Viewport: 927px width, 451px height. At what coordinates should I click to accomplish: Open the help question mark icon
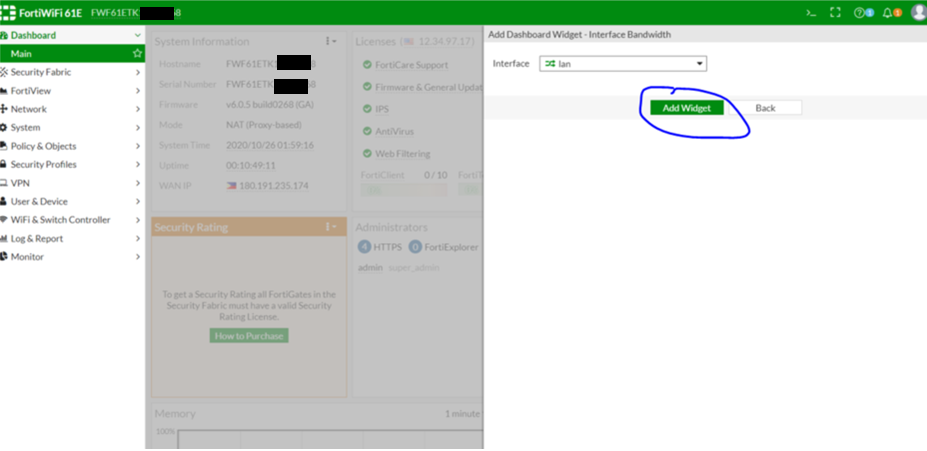pyautogui.click(x=859, y=12)
